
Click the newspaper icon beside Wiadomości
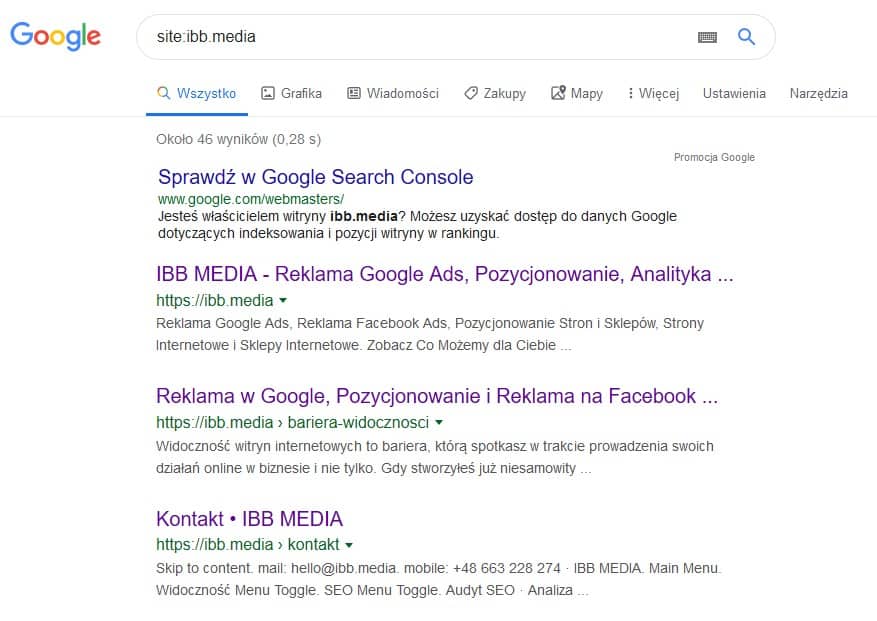tap(352, 92)
